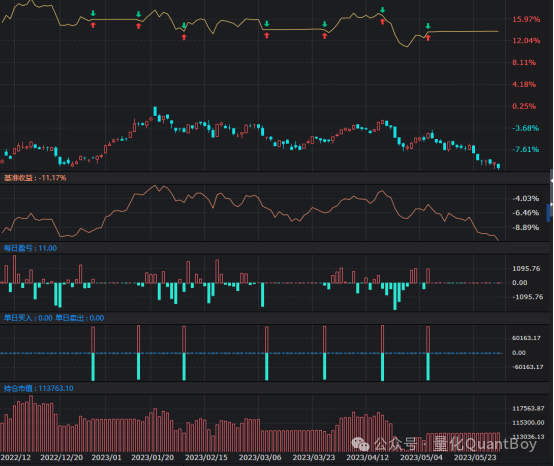Click the 2023/01/20 date label
The height and width of the screenshot is (466, 554).
(x=153, y=458)
